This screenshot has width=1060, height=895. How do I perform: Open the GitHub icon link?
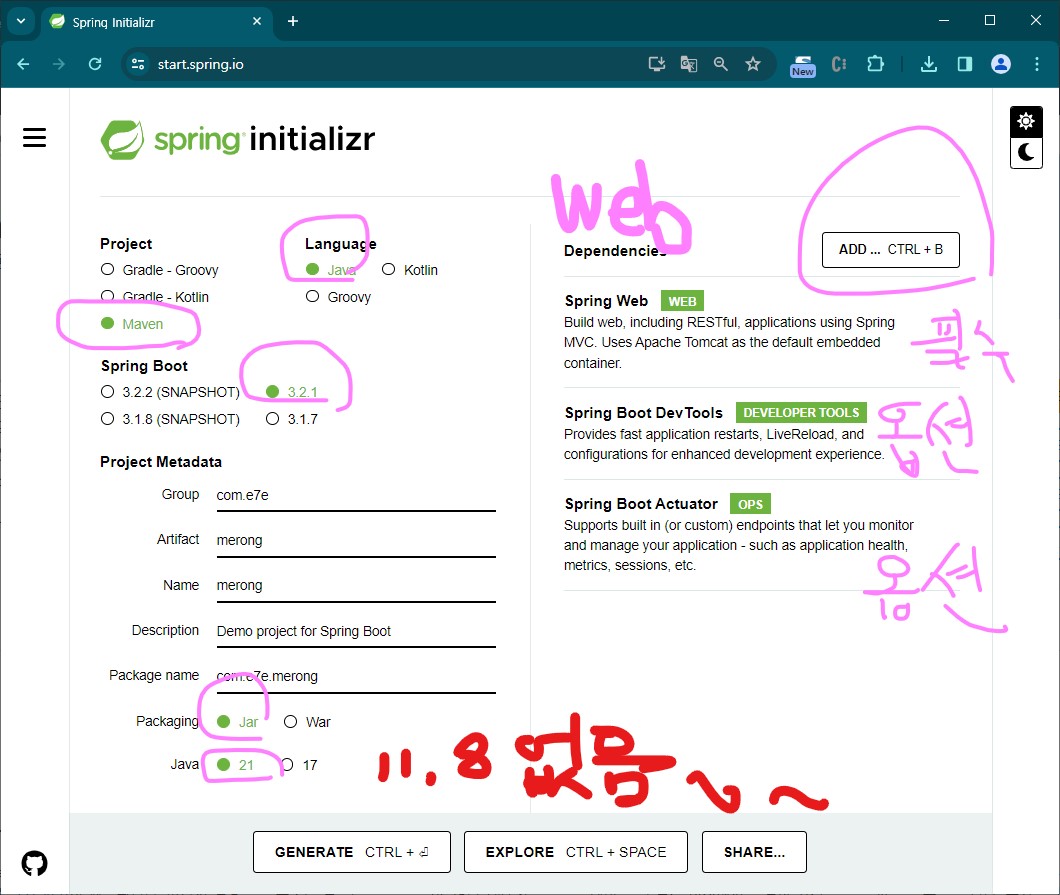click(34, 863)
